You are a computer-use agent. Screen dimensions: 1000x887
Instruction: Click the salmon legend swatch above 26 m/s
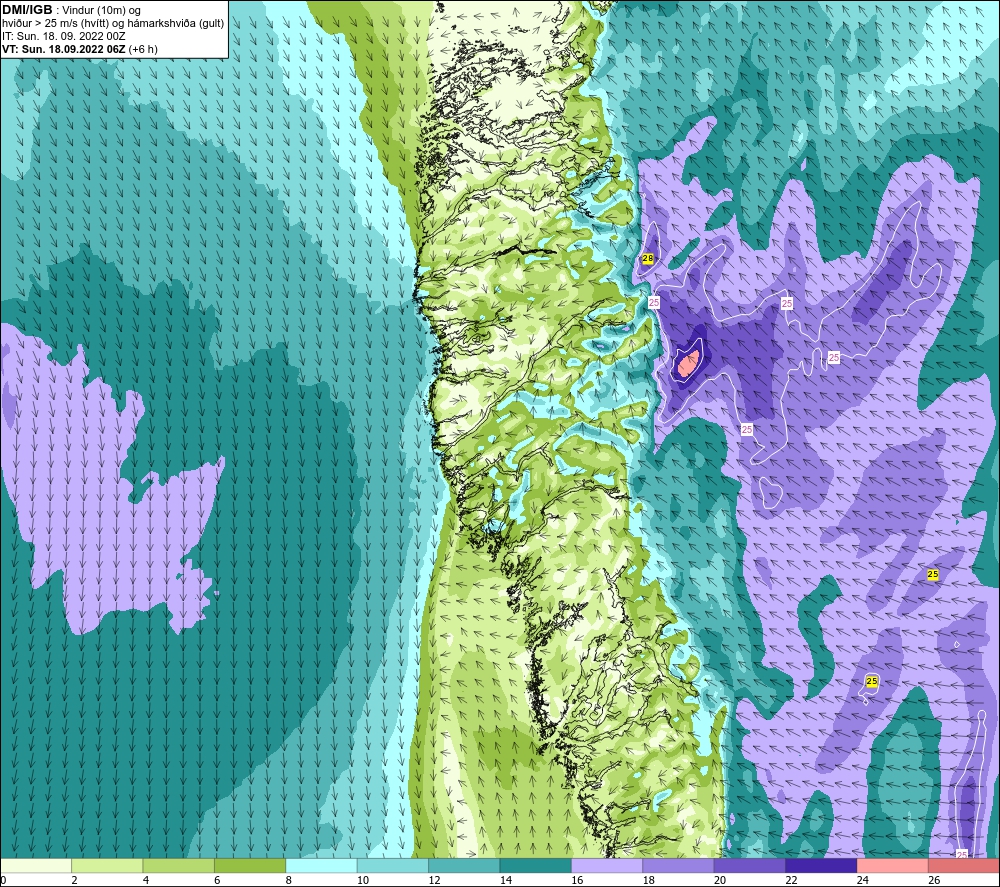tap(964, 865)
